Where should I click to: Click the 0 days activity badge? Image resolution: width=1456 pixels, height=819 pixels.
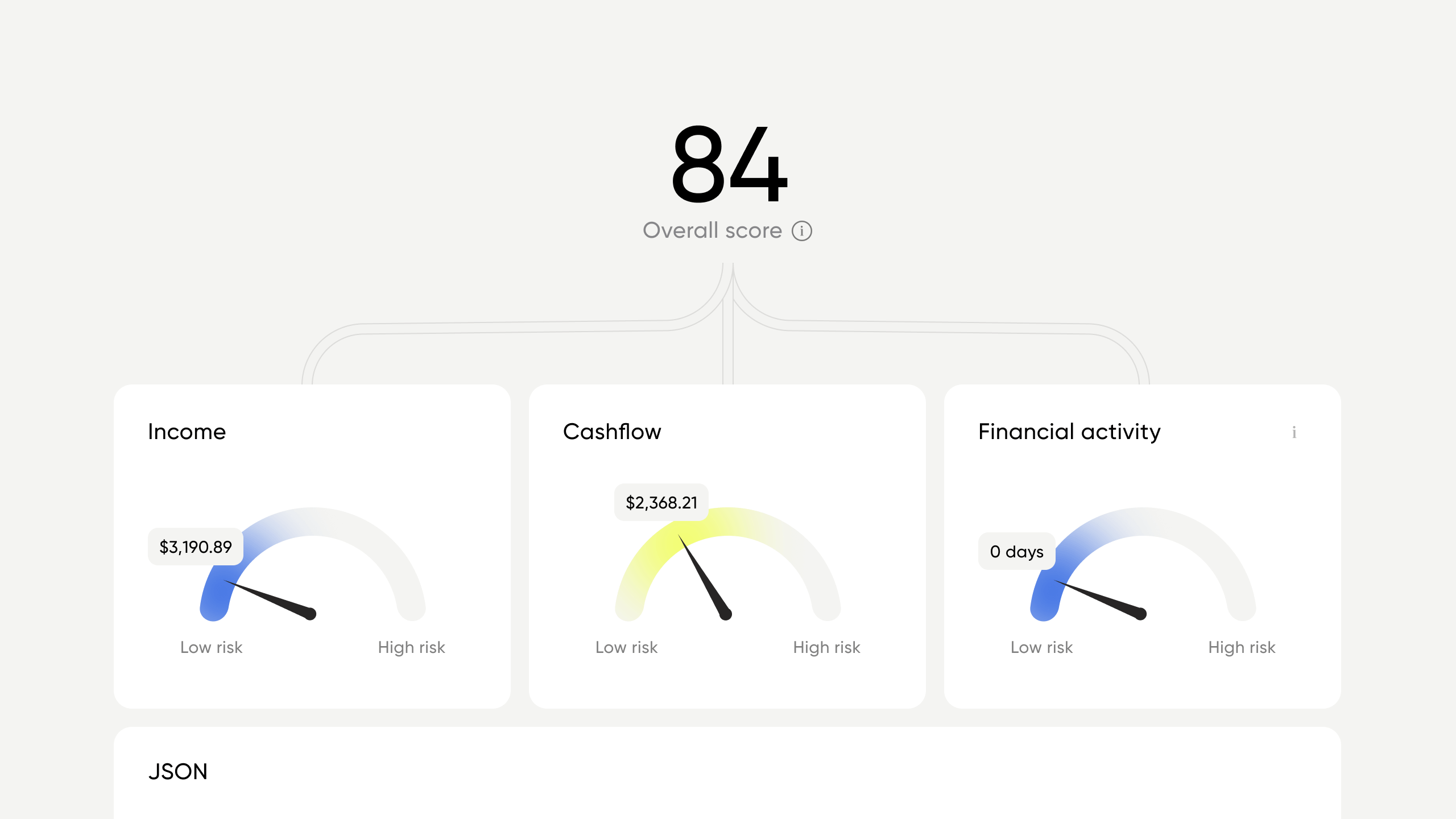pos(1017,552)
